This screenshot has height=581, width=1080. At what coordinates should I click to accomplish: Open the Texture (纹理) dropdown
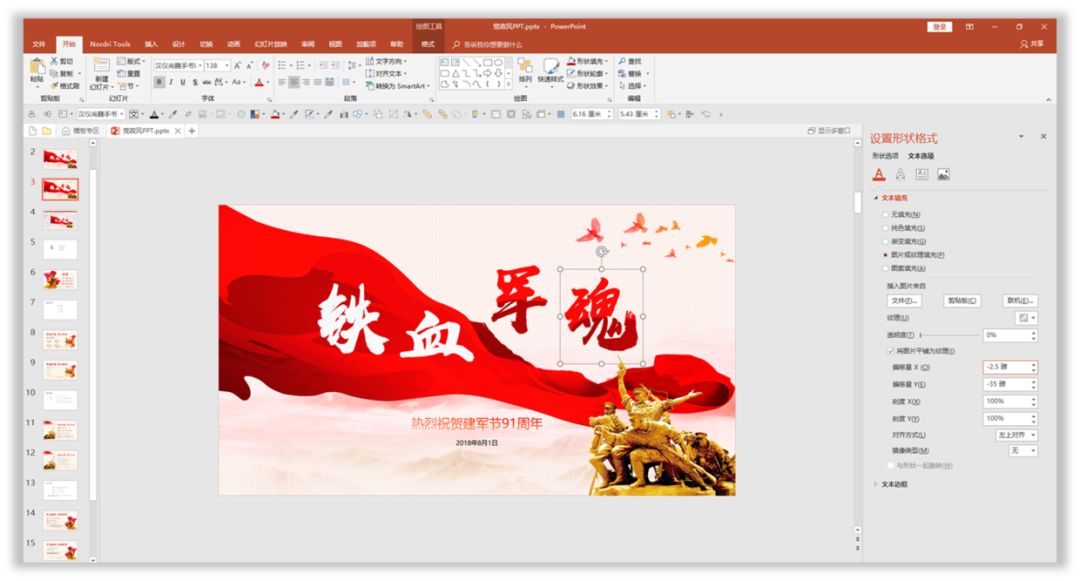pos(1027,318)
